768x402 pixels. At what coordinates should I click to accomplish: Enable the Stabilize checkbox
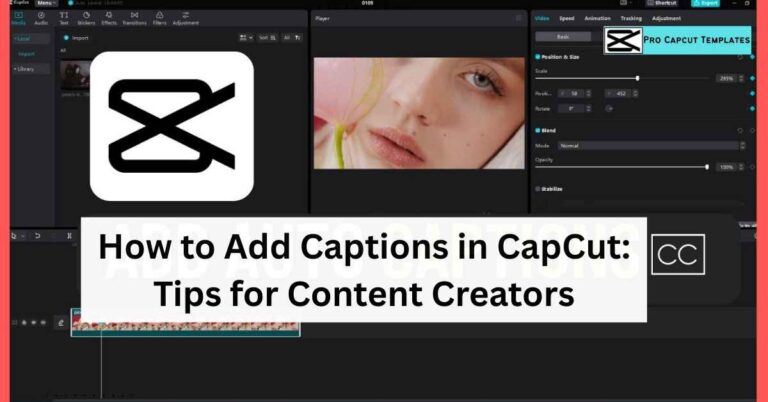[x=538, y=189]
